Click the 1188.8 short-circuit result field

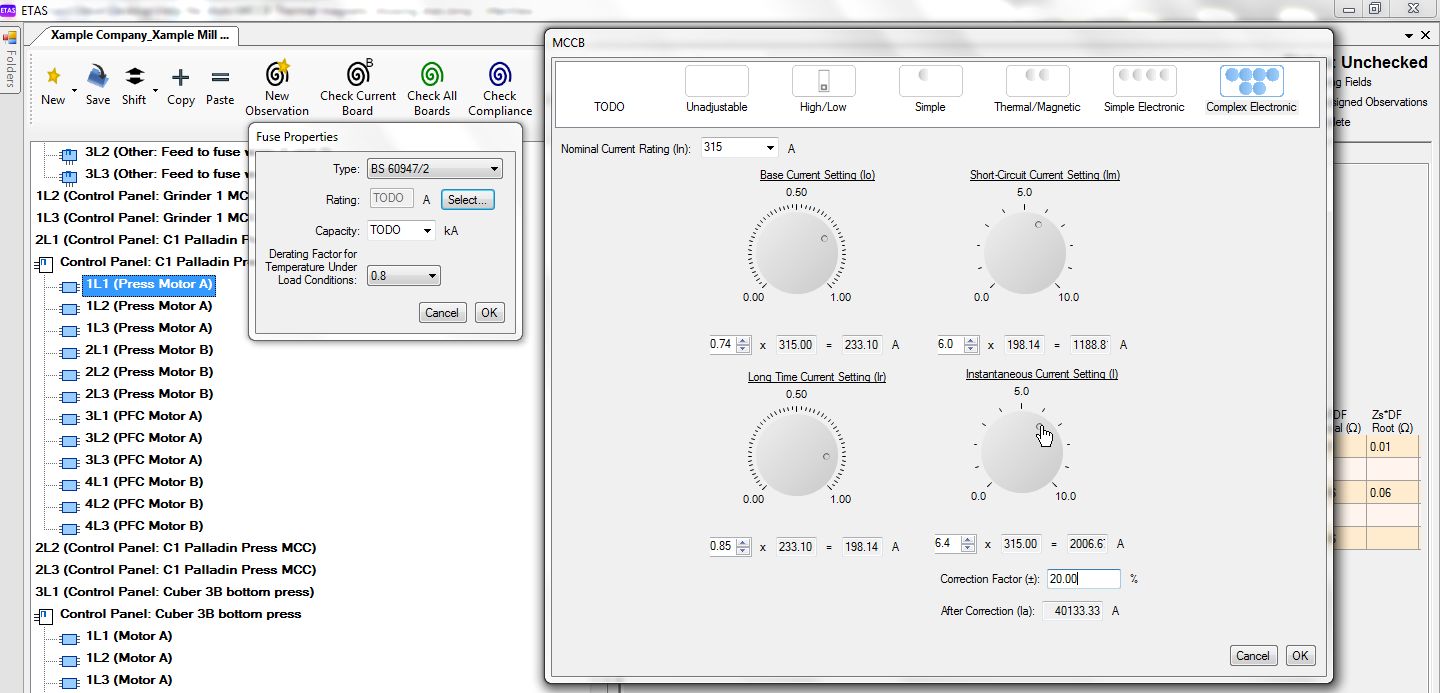pos(1089,344)
